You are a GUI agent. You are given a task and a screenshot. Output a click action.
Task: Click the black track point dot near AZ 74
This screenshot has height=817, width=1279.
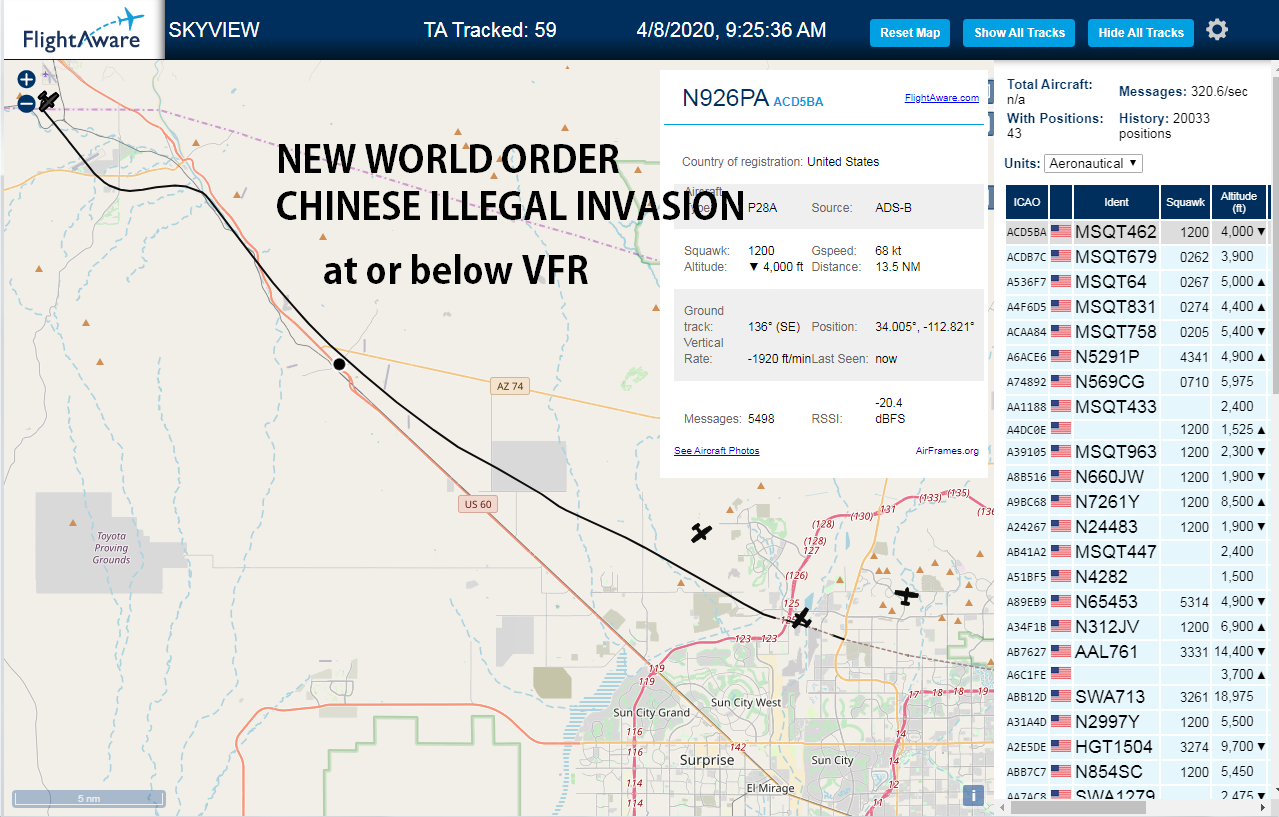click(x=339, y=364)
